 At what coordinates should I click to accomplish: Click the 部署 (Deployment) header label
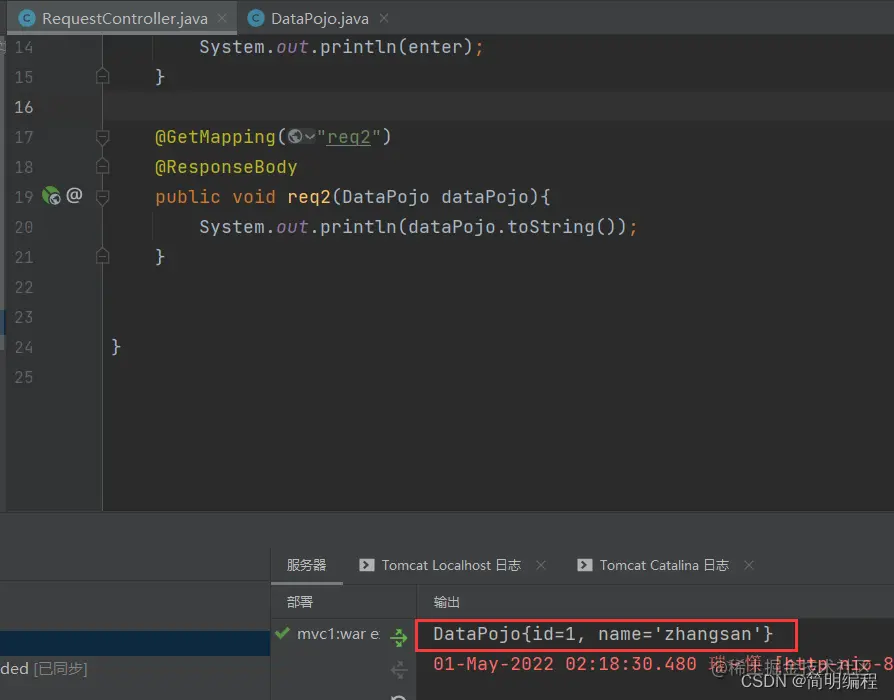300,602
